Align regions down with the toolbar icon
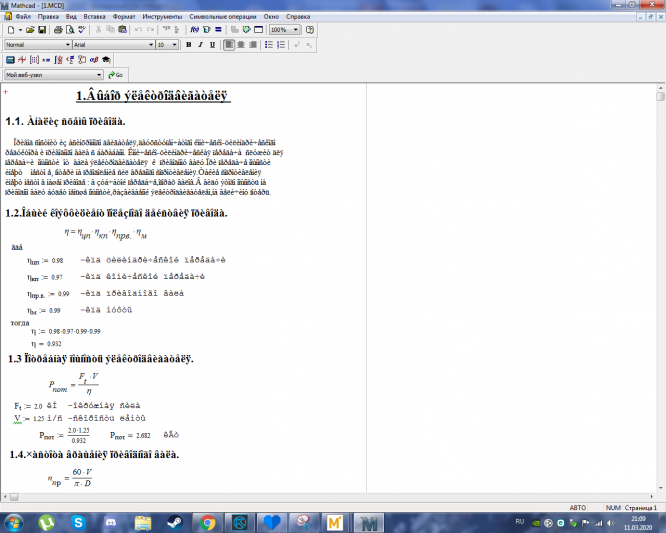This screenshot has width=666, height=533. [177, 30]
